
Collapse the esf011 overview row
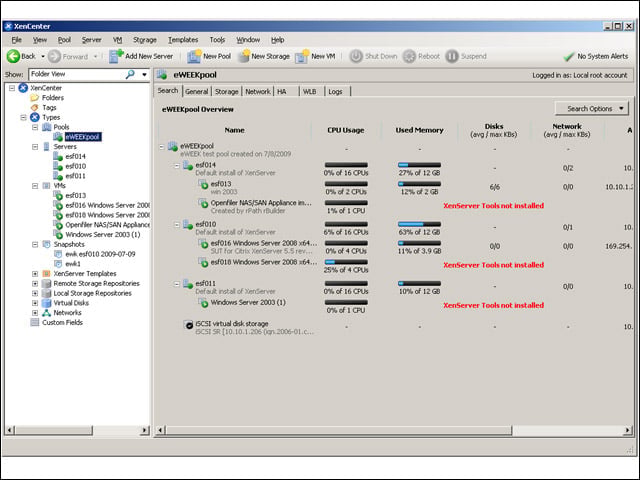point(177,284)
